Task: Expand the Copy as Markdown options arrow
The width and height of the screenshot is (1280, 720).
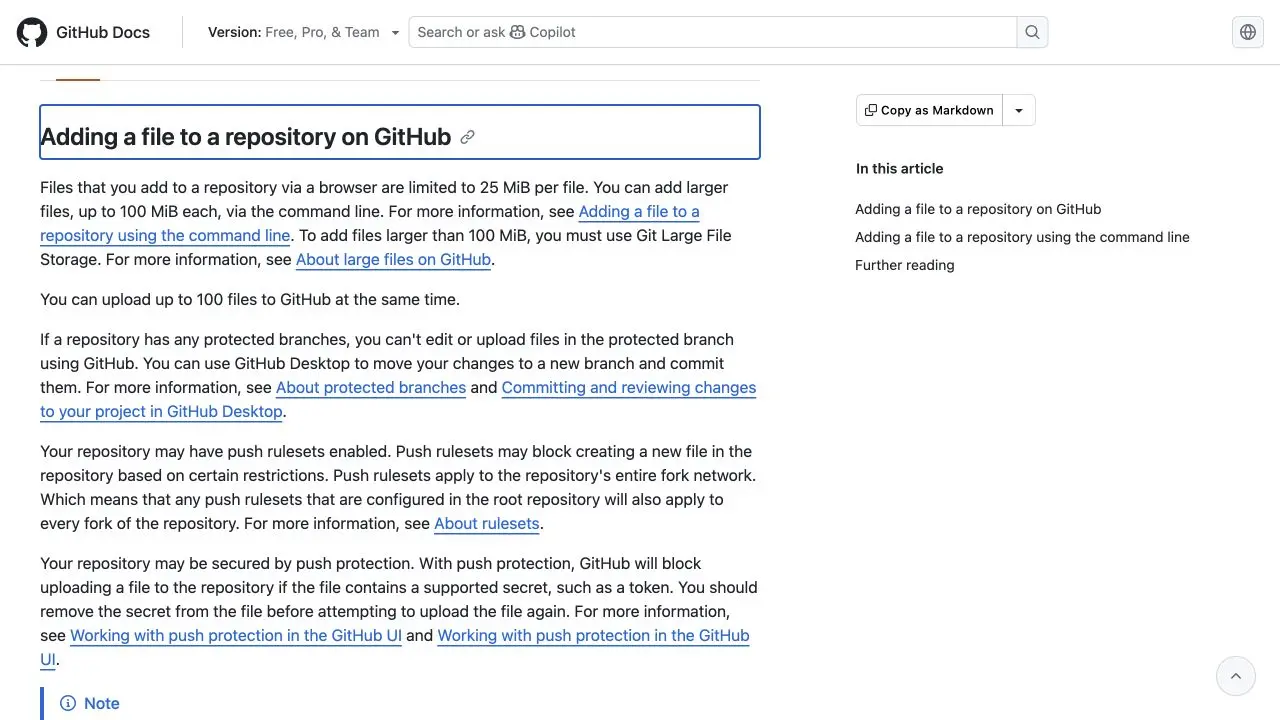Action: 1019,110
